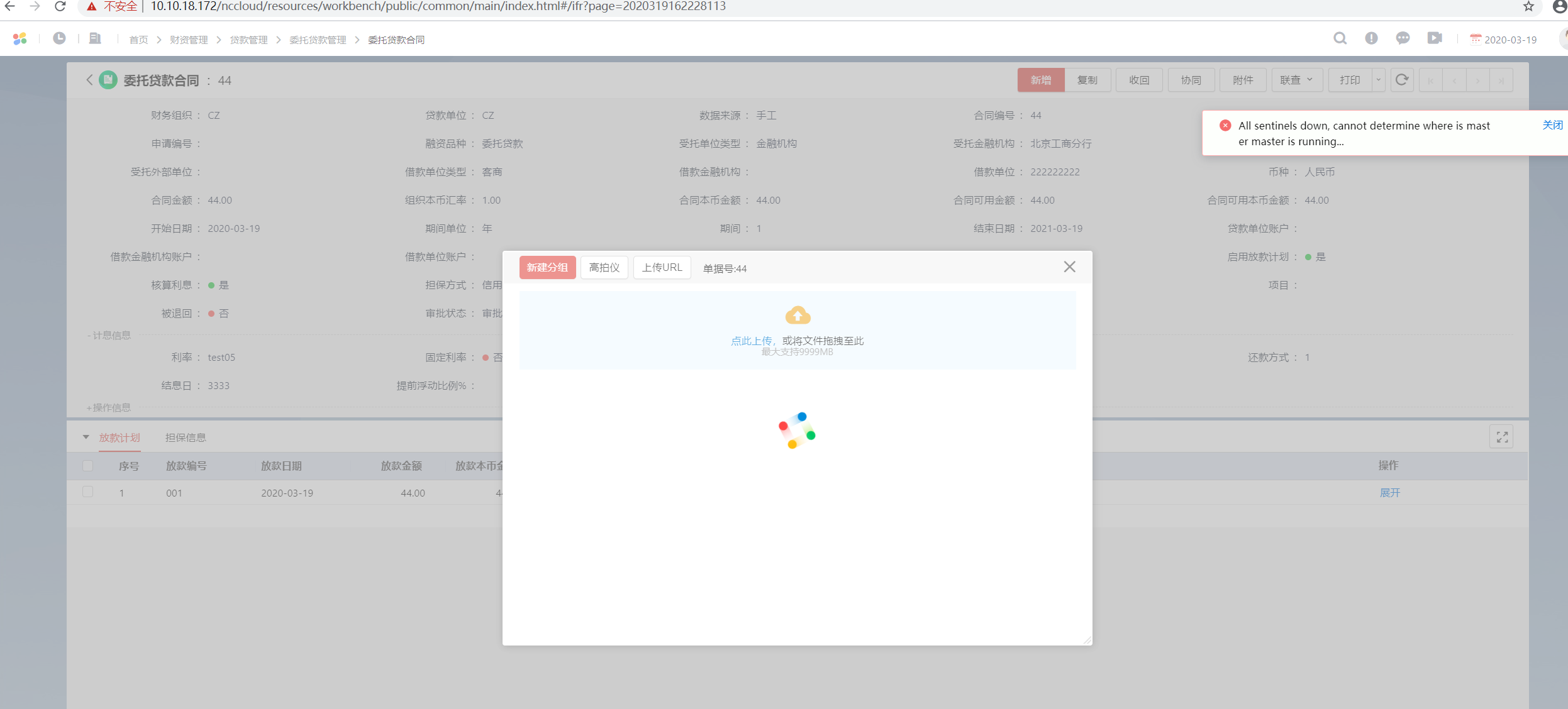This screenshot has height=709, width=1568.
Task: Check the row 1 checkbox
Action: coord(87,492)
